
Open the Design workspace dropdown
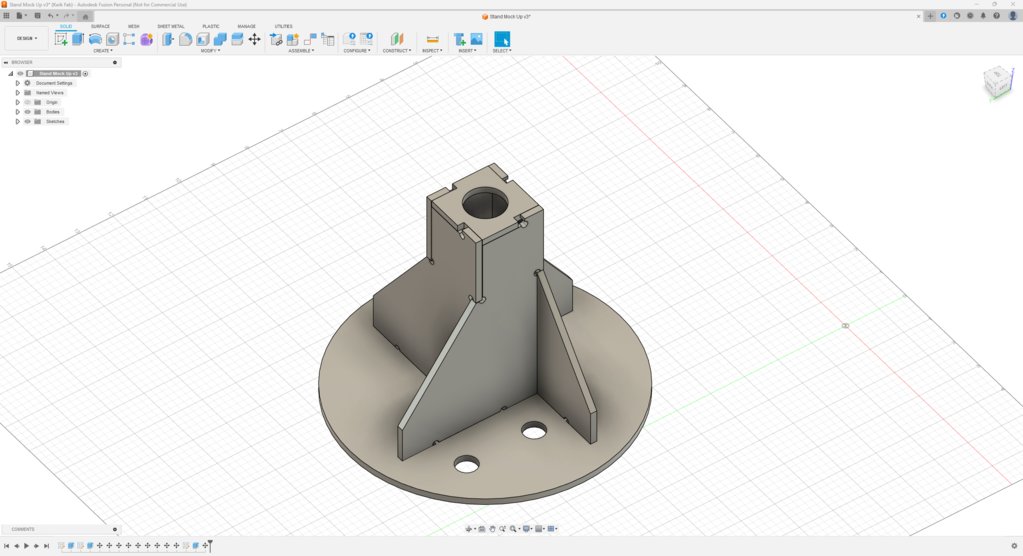tap(27, 39)
